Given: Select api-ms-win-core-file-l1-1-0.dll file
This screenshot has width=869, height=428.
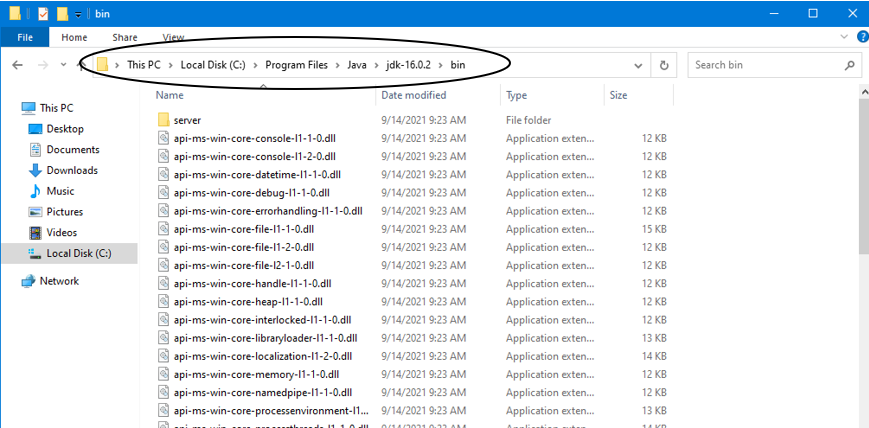Looking at the screenshot, I should 244,229.
